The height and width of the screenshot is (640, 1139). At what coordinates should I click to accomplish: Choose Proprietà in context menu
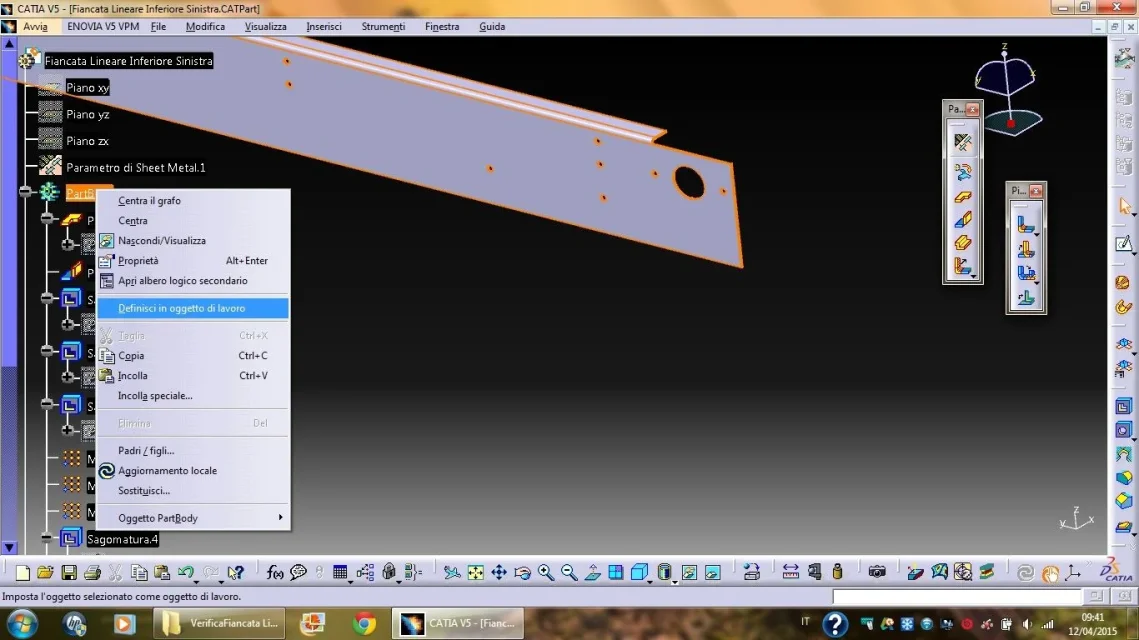point(192,260)
